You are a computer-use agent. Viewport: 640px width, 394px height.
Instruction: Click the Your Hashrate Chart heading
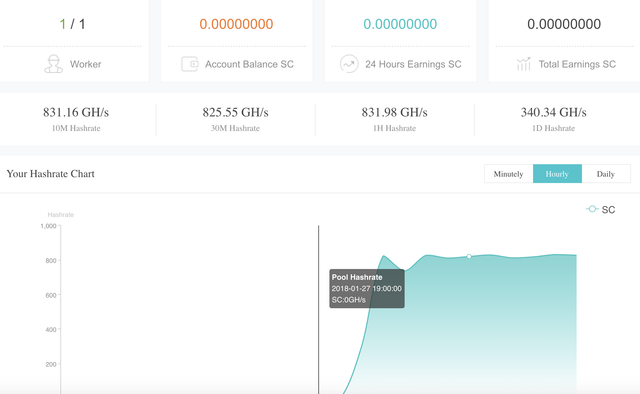[51, 174]
